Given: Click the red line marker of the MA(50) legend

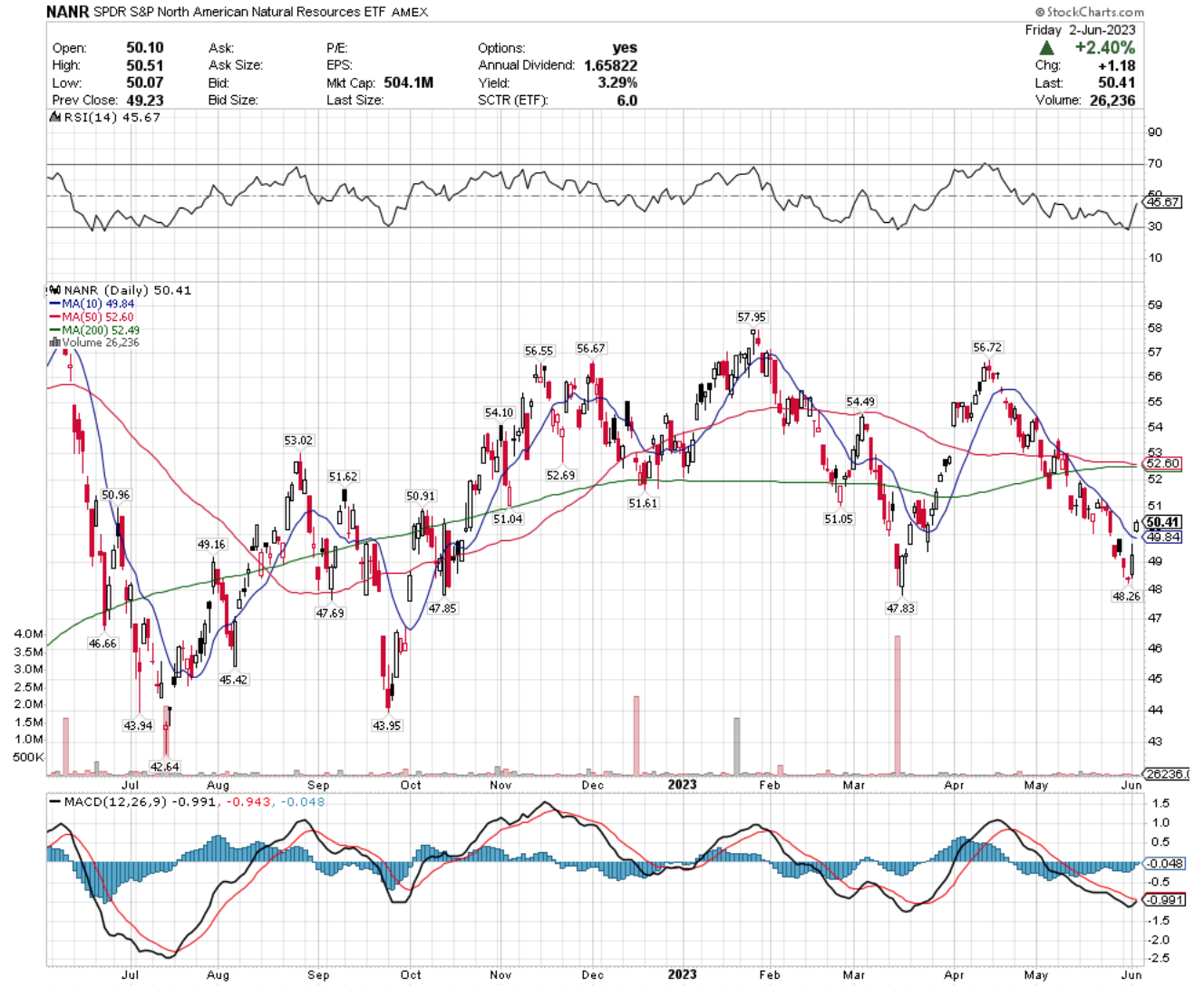Looking at the screenshot, I should pyautogui.click(x=54, y=317).
